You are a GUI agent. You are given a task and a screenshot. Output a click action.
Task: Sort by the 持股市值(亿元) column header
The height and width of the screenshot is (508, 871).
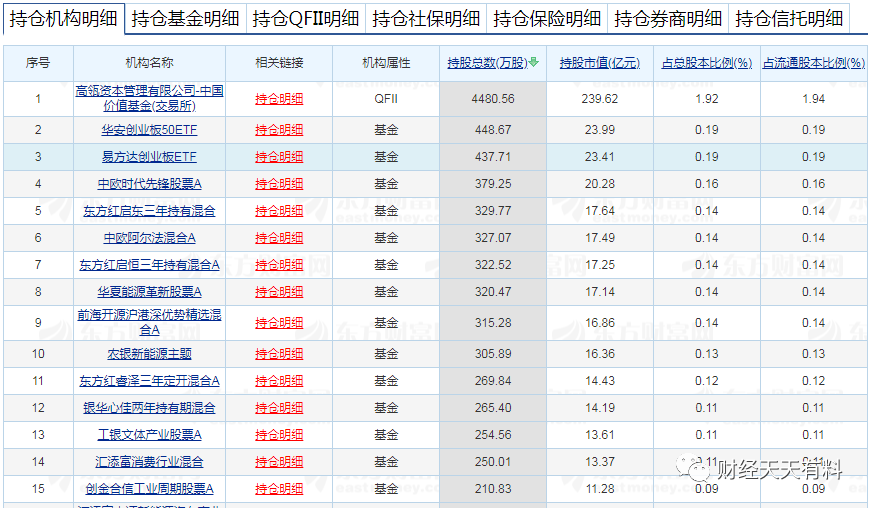599,63
